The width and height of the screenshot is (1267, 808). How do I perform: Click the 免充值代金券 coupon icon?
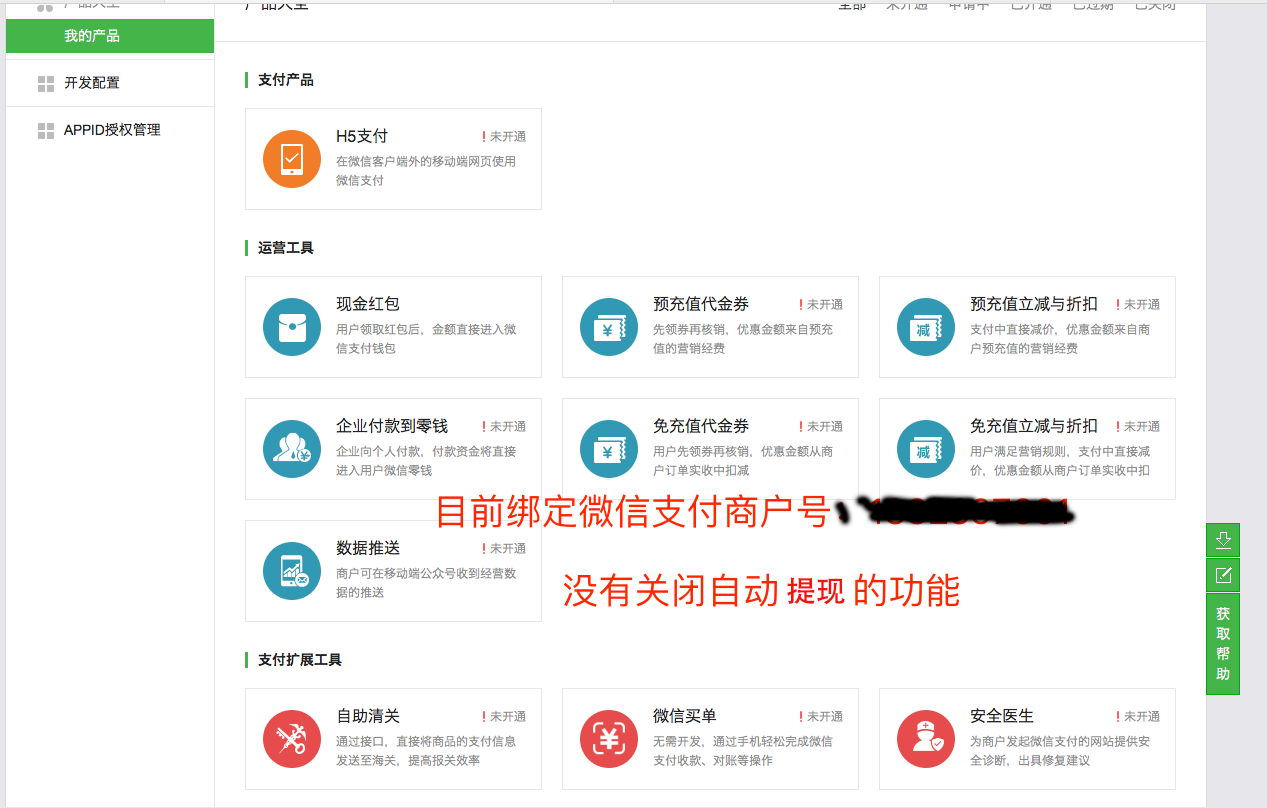tap(609, 449)
